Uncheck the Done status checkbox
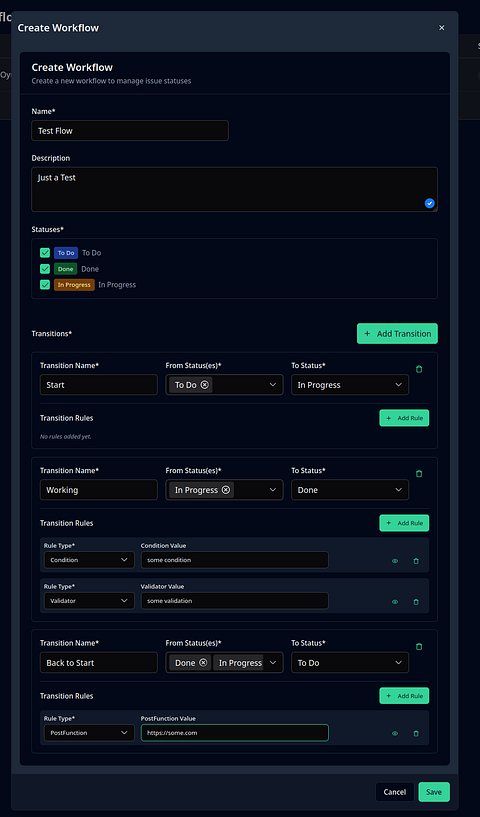480x817 pixels. (x=45, y=269)
